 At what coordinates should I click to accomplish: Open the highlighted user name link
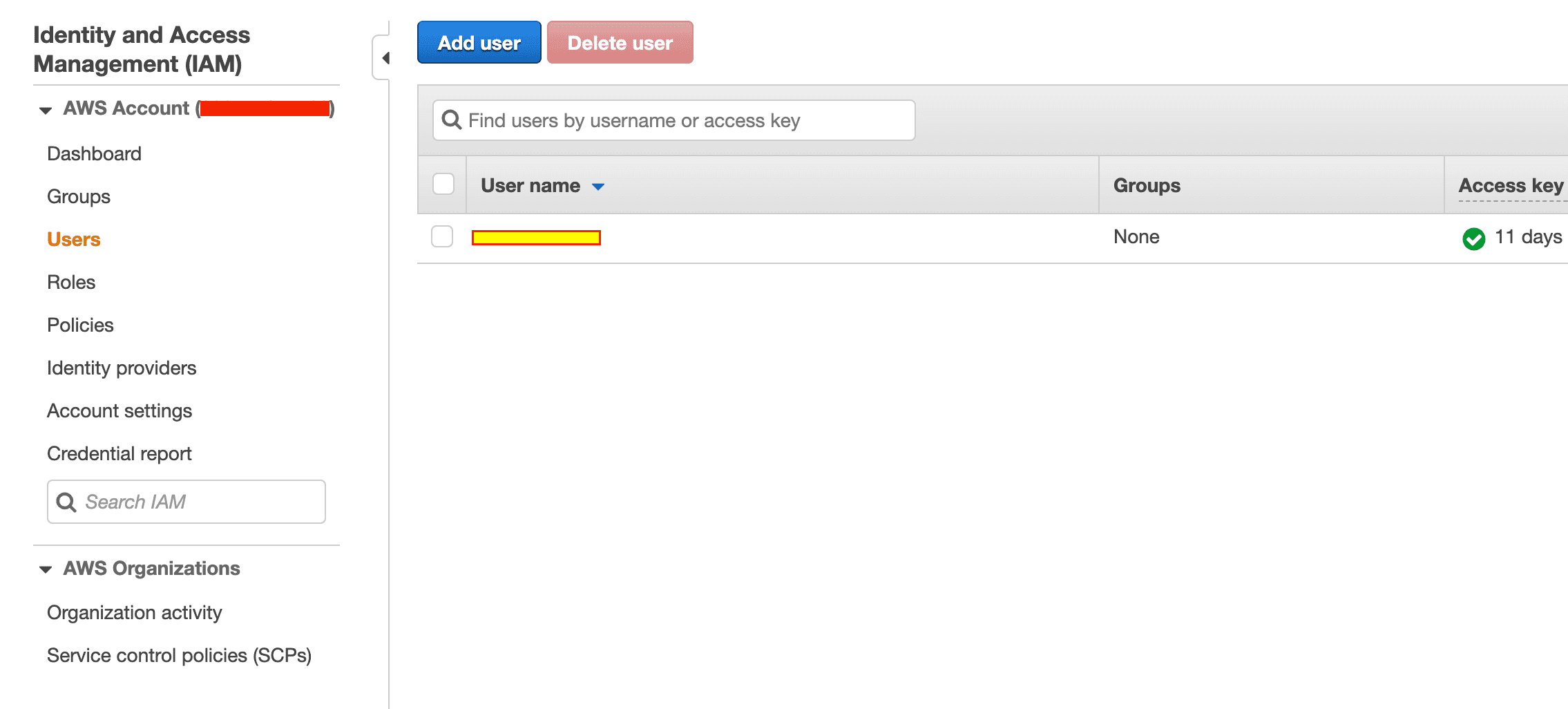pos(536,238)
